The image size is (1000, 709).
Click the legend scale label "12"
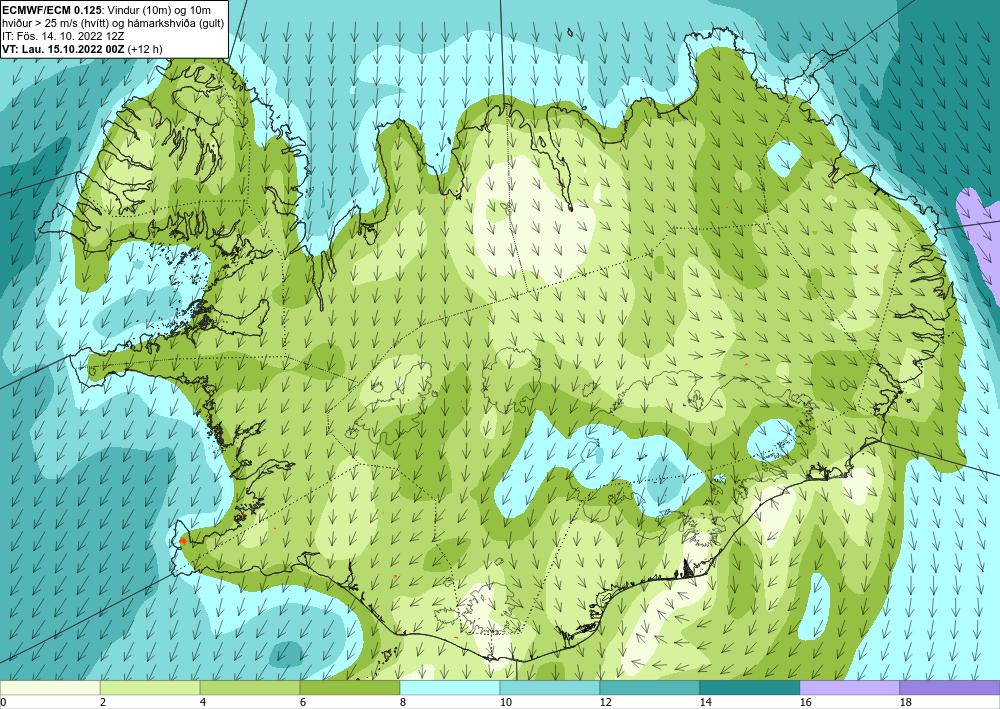coord(606,703)
